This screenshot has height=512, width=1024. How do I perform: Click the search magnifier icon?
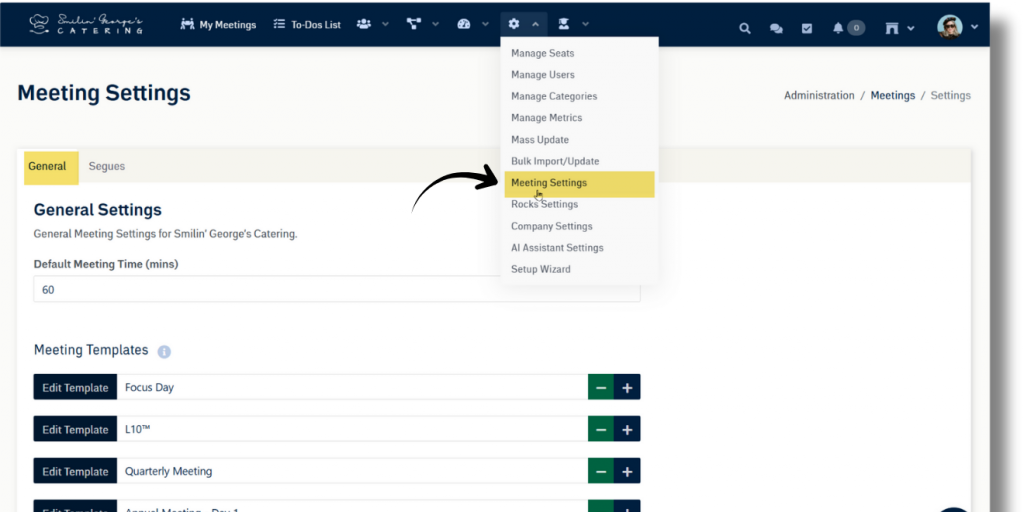(744, 28)
